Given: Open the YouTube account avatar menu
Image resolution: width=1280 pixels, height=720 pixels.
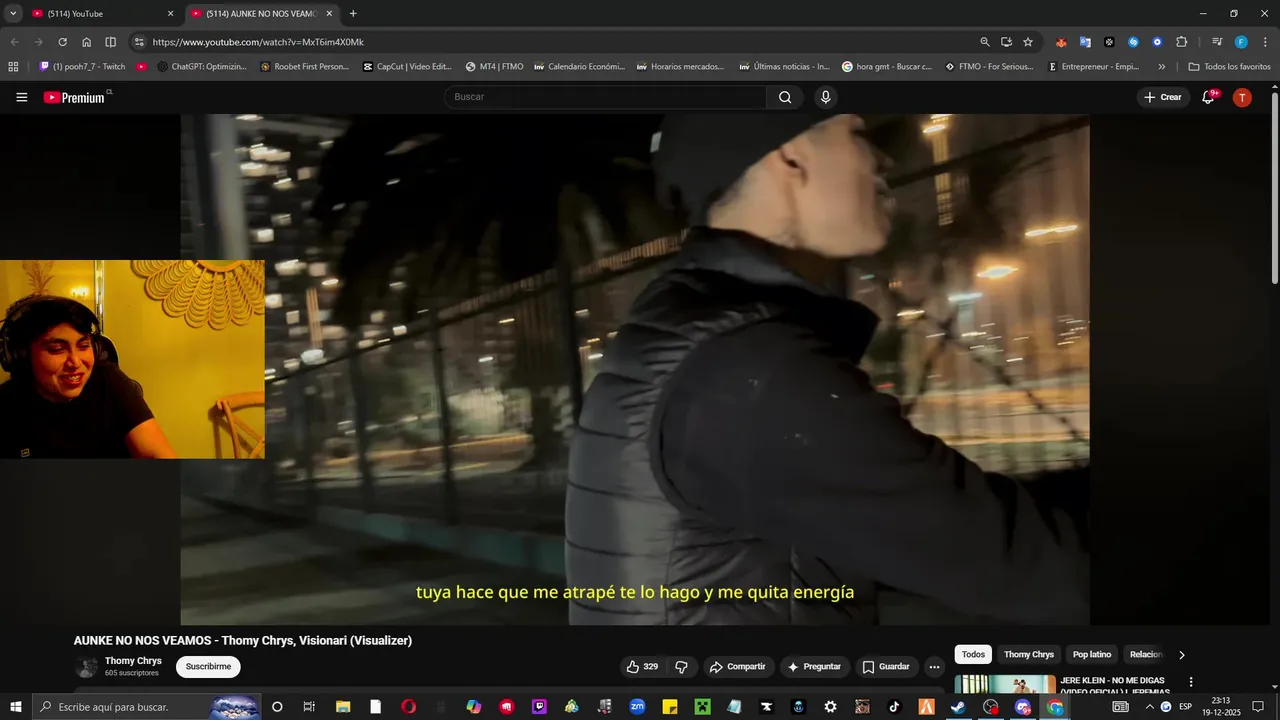Looking at the screenshot, I should 1242,97.
